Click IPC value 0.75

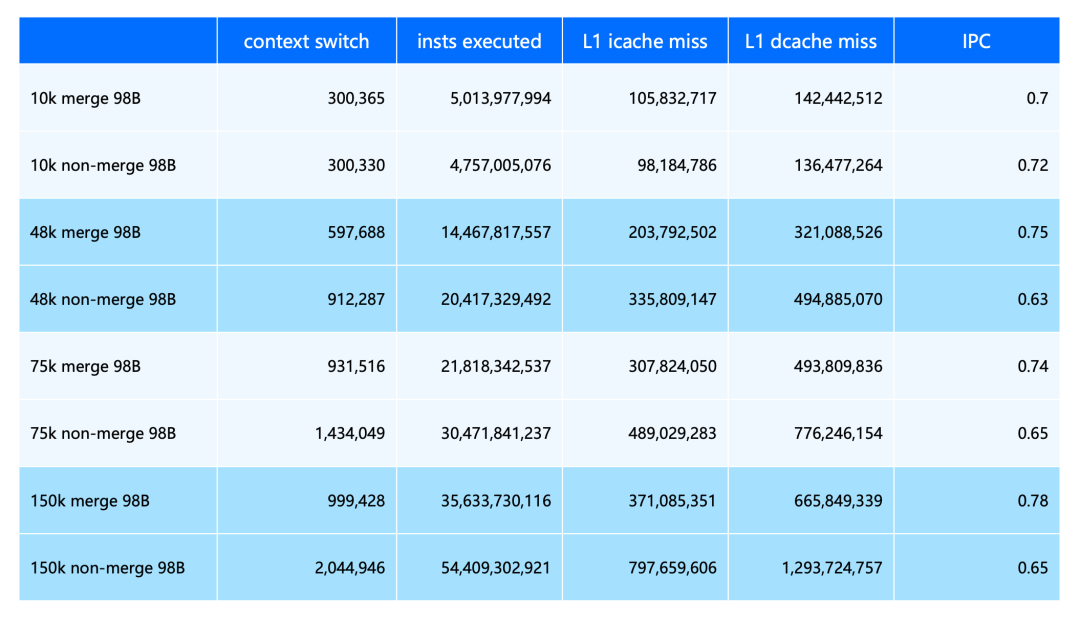pos(1033,232)
